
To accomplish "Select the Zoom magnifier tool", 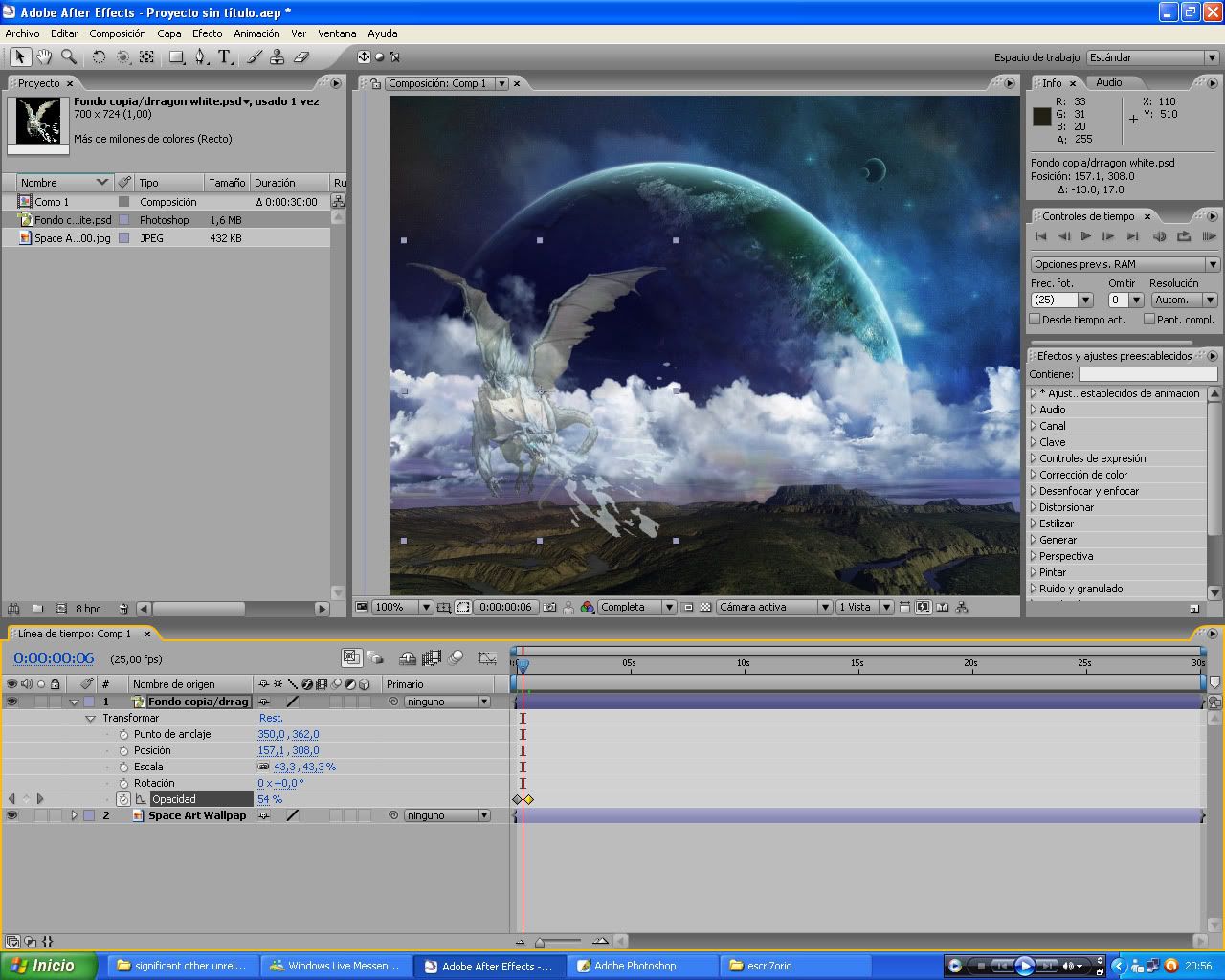I will (x=69, y=57).
